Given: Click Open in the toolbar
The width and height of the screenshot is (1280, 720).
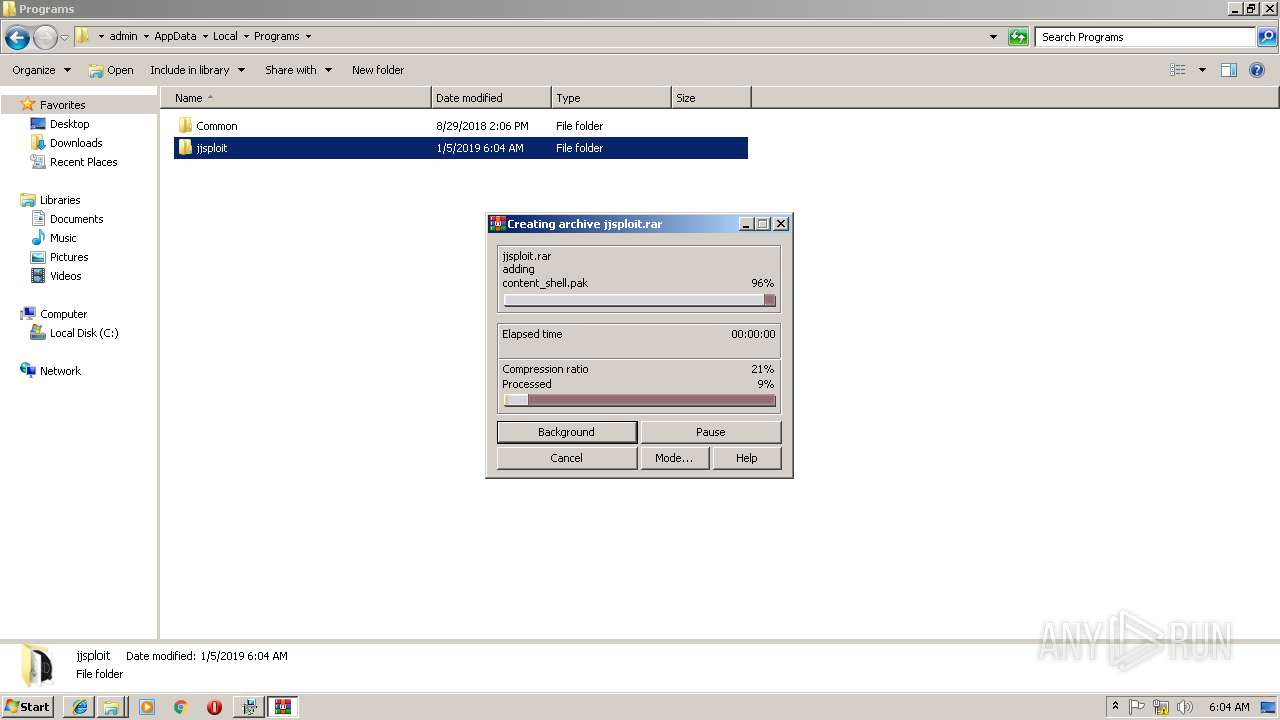Looking at the screenshot, I should [111, 70].
